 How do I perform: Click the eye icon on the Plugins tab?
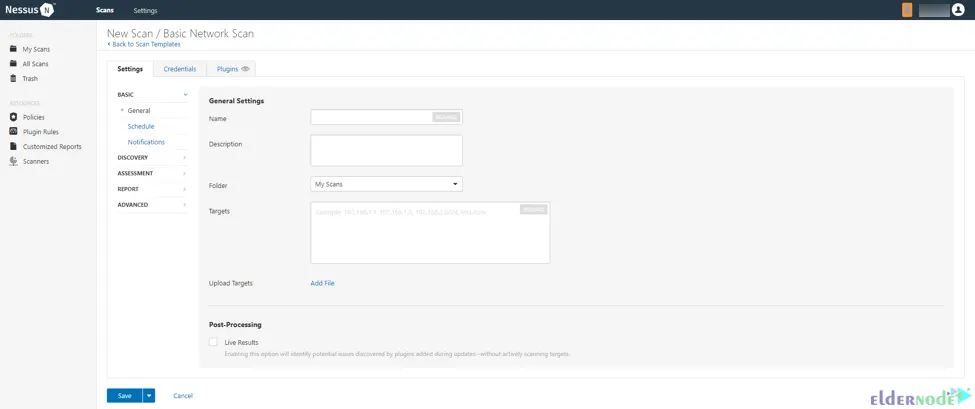(x=245, y=69)
